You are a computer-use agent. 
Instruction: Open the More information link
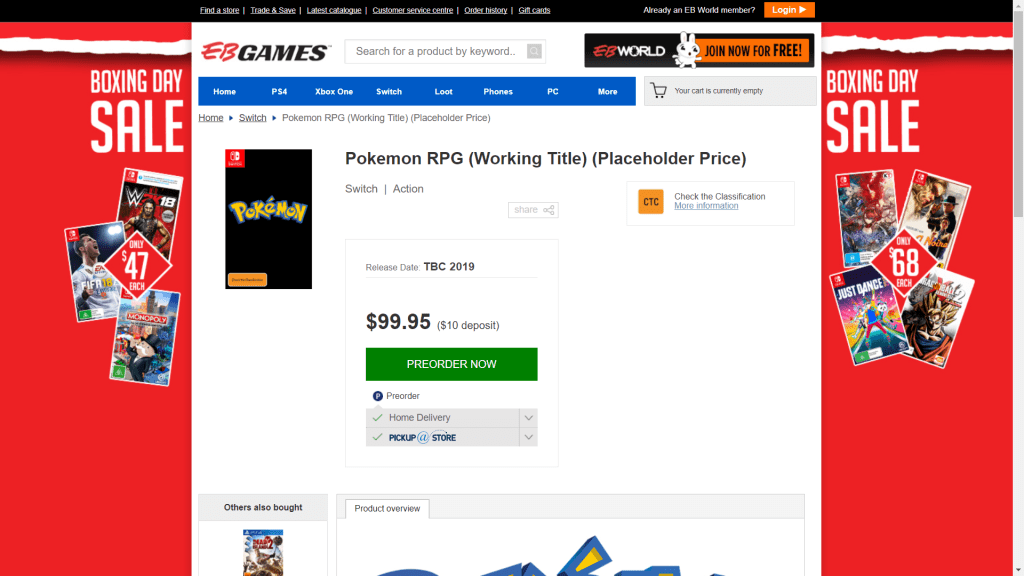click(706, 206)
